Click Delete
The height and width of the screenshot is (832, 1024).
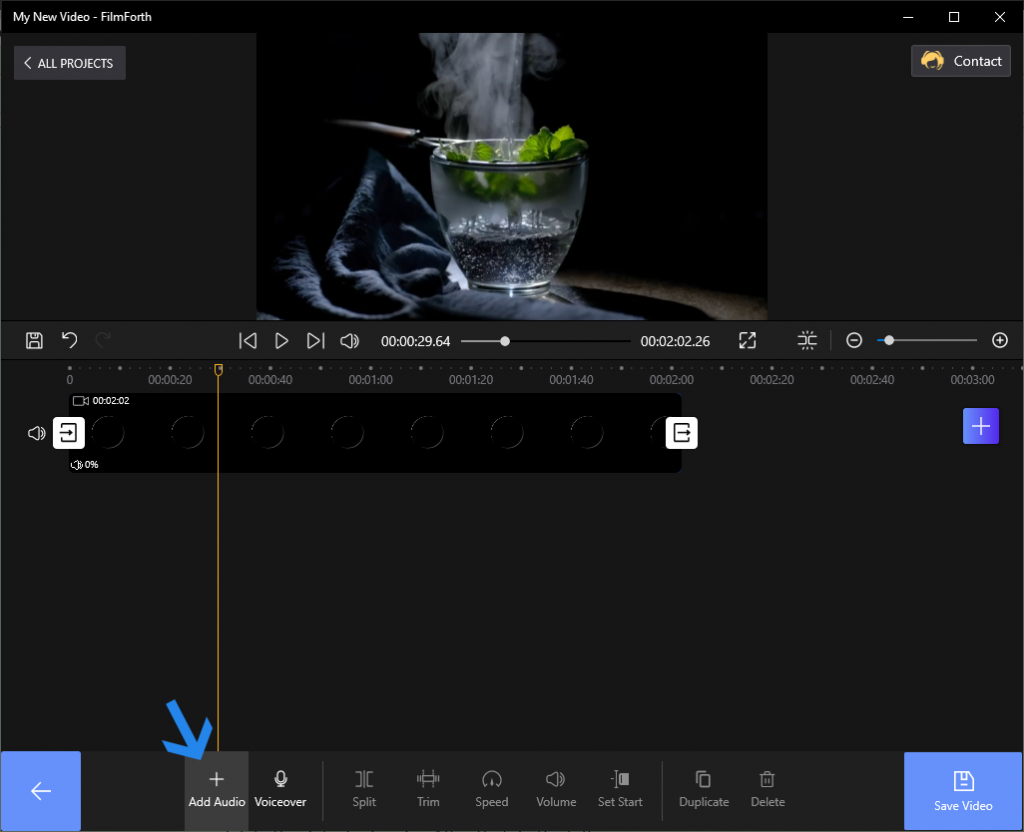(x=767, y=790)
